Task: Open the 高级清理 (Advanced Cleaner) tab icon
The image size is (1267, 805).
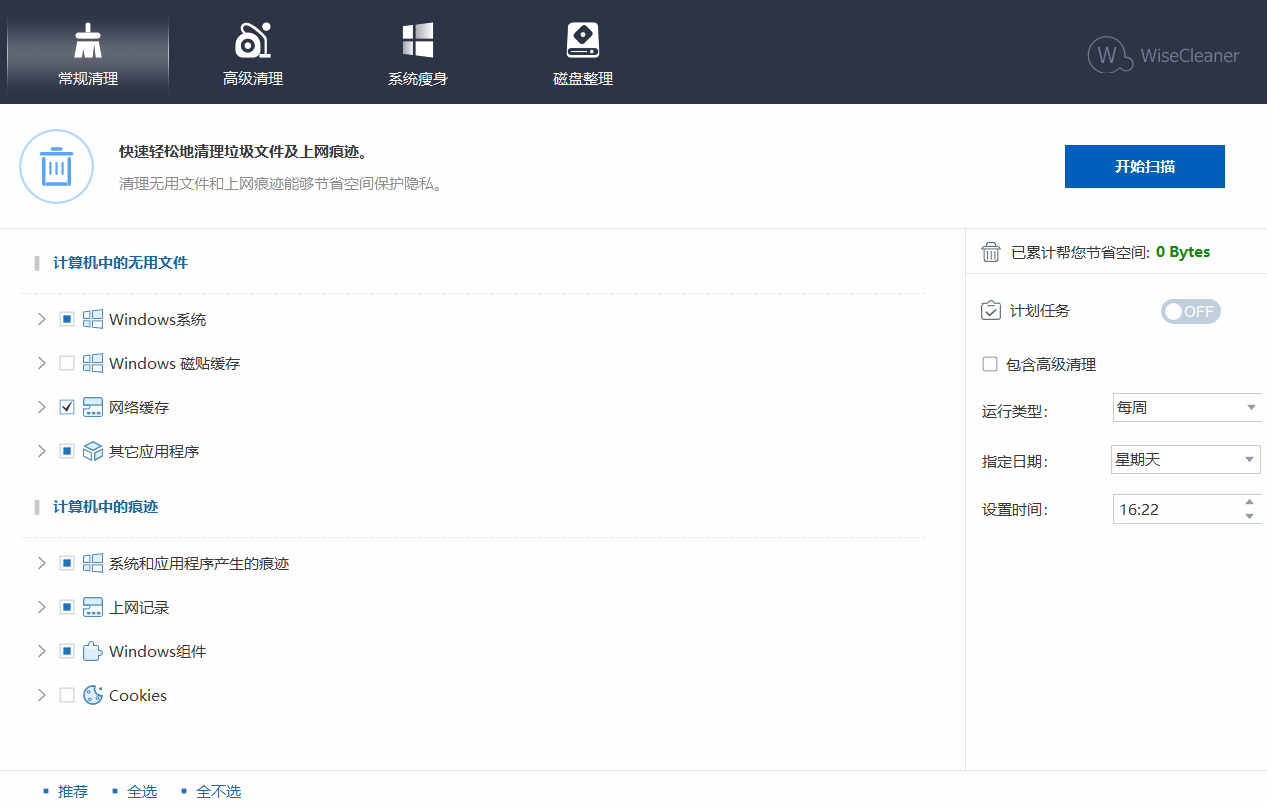Action: [x=252, y=40]
